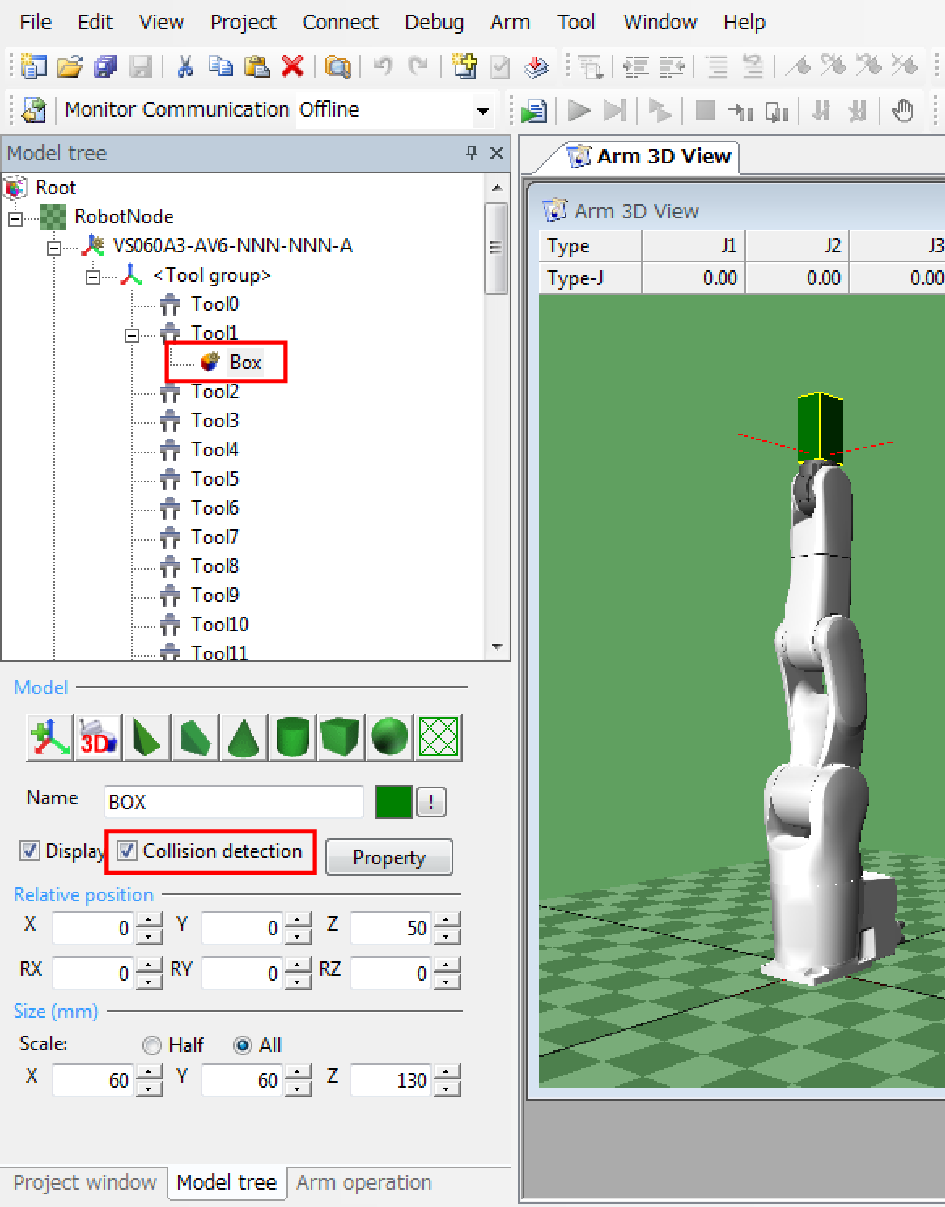Click the add coordinate axis model icon
945x1207 pixels.
pyautogui.click(x=47, y=738)
